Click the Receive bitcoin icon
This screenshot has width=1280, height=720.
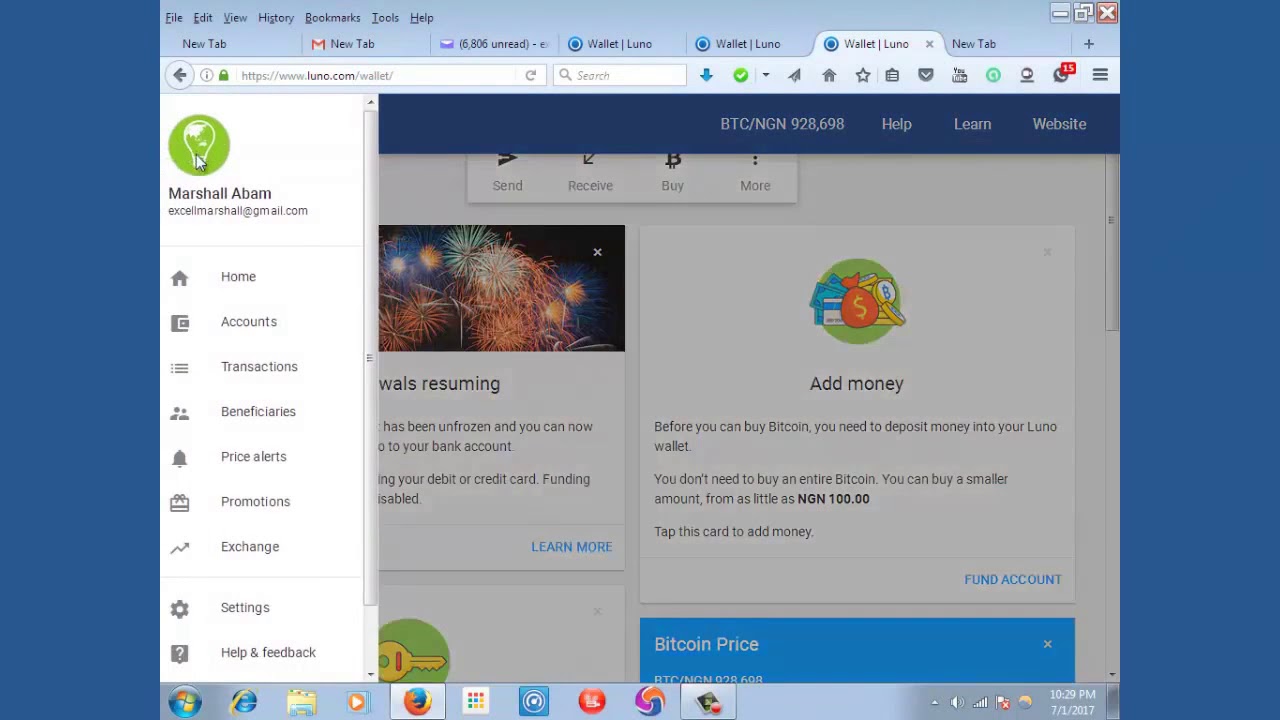pyautogui.click(x=590, y=160)
